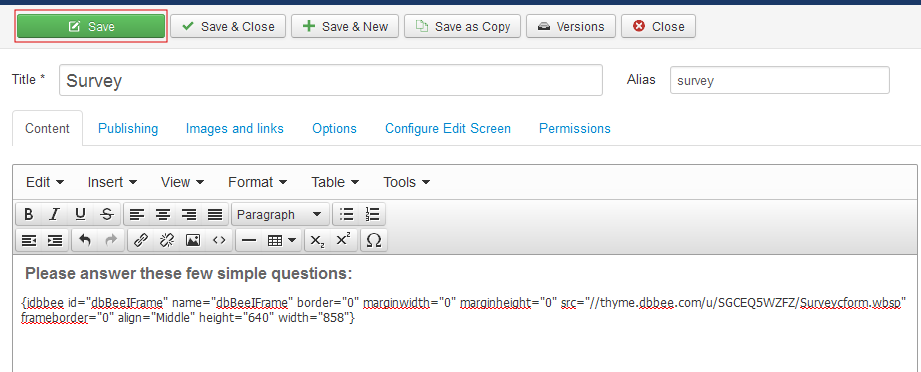Click the green Save button
This screenshot has height=372, width=921.
click(x=90, y=26)
